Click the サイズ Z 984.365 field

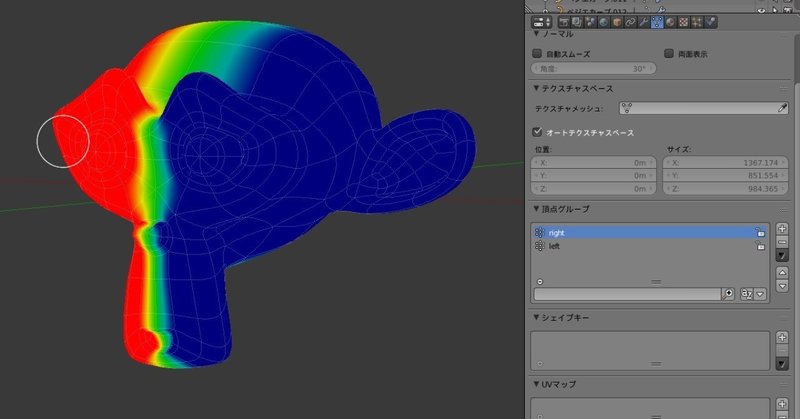[x=726, y=188]
